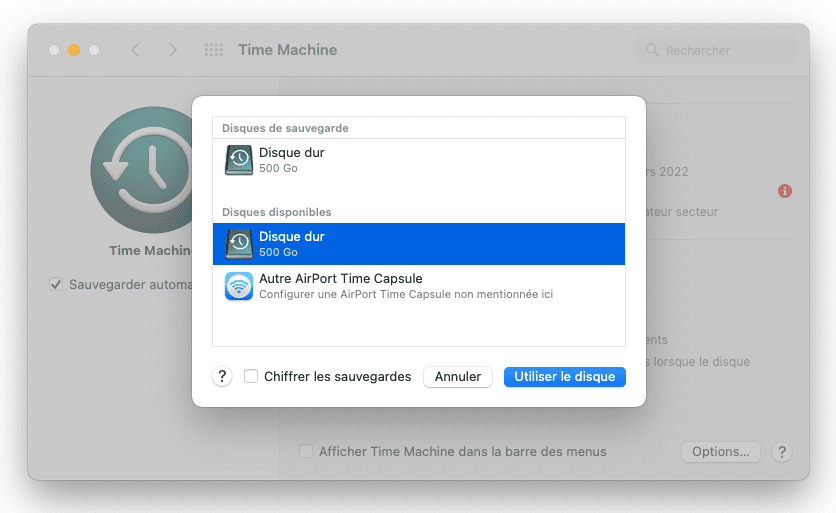Open the show-all preferences grid icon

(213, 50)
